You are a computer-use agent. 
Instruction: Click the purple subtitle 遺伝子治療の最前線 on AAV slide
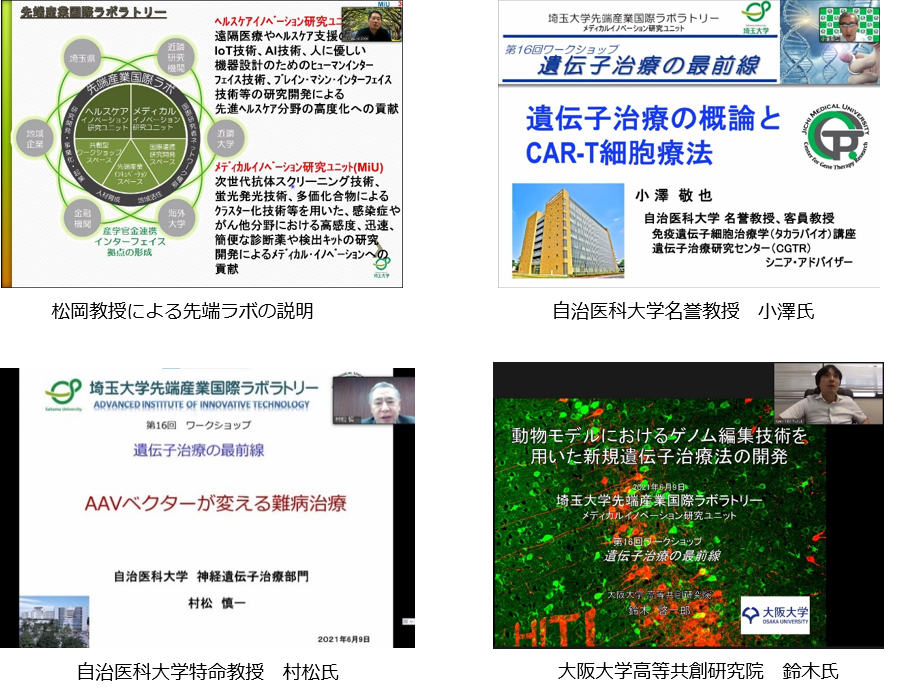[x=199, y=450]
